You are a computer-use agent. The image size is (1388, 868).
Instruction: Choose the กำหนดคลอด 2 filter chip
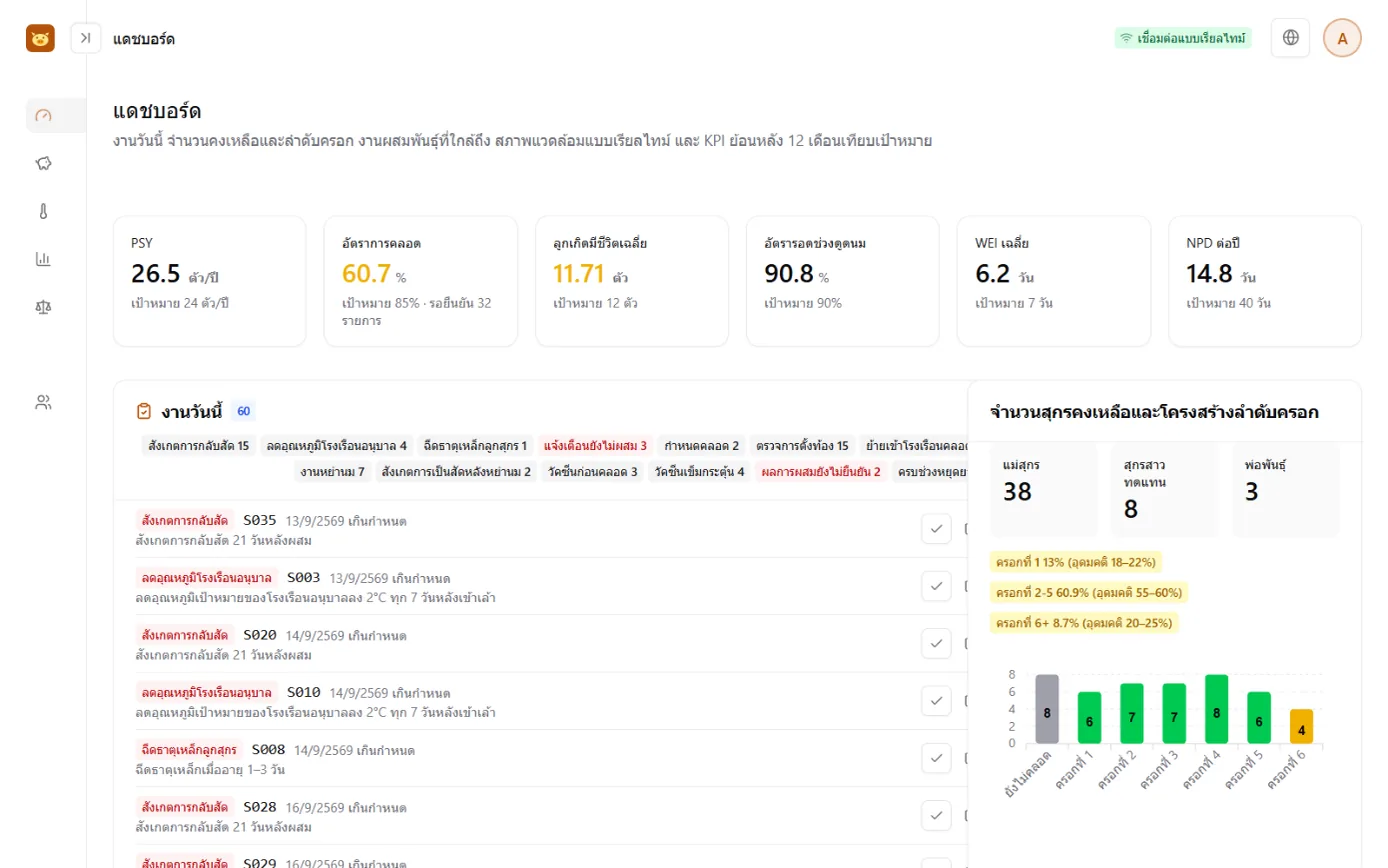click(x=702, y=446)
